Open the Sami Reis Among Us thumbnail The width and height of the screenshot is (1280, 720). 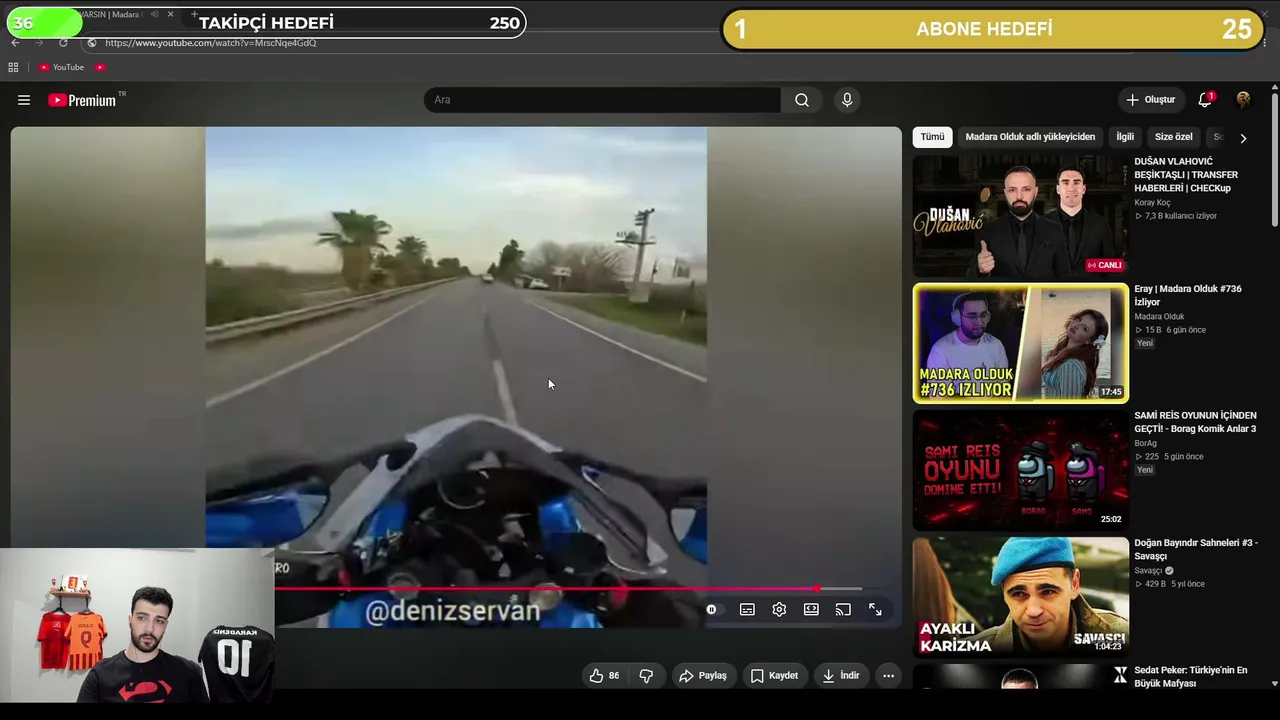pyautogui.click(x=1020, y=470)
